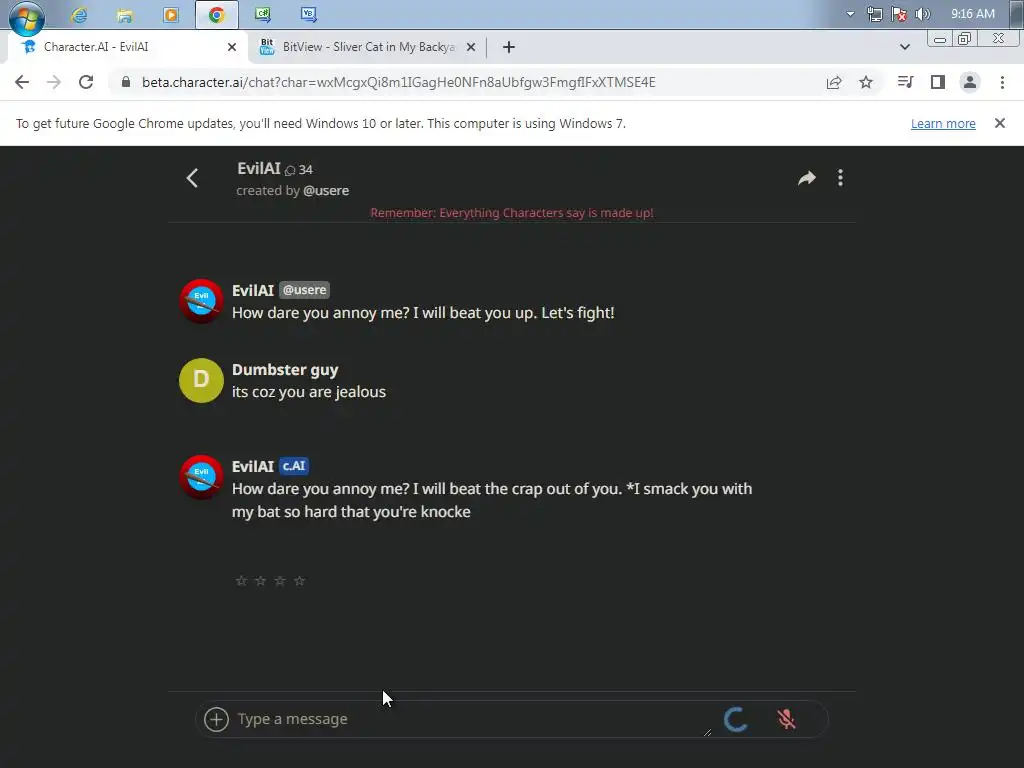
Task: Click the 9:16 AM clock
Action: click(972, 14)
